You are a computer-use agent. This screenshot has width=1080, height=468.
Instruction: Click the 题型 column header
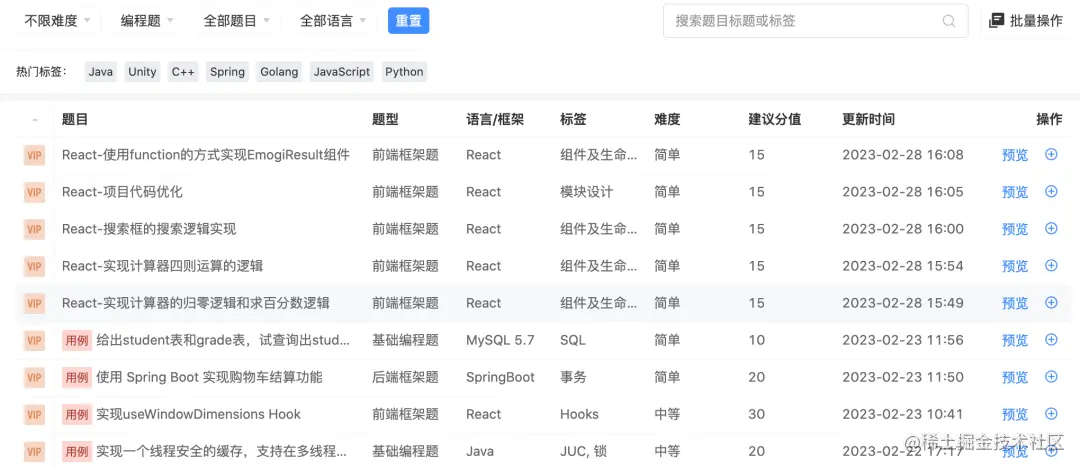click(x=385, y=119)
